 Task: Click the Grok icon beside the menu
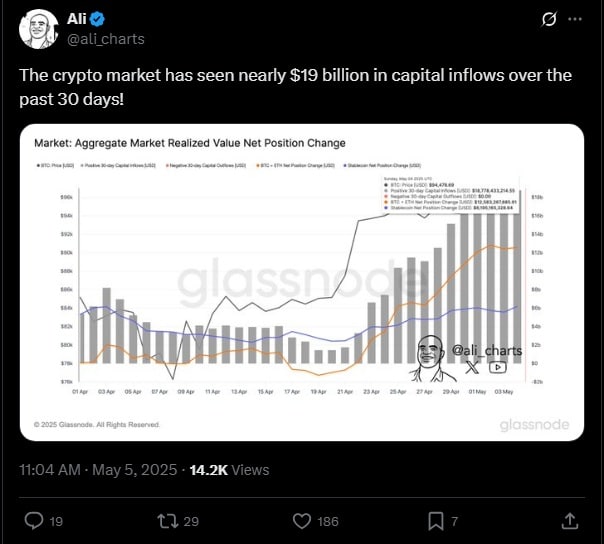pyautogui.click(x=549, y=19)
